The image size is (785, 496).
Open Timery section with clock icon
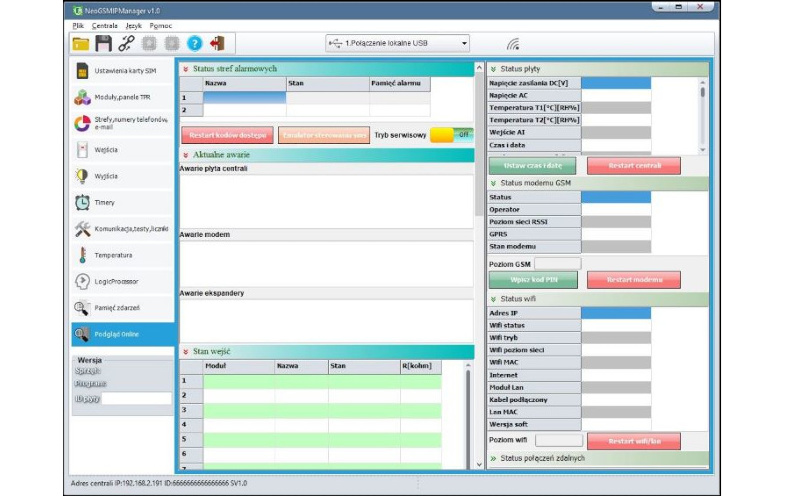pyautogui.click(x=123, y=203)
